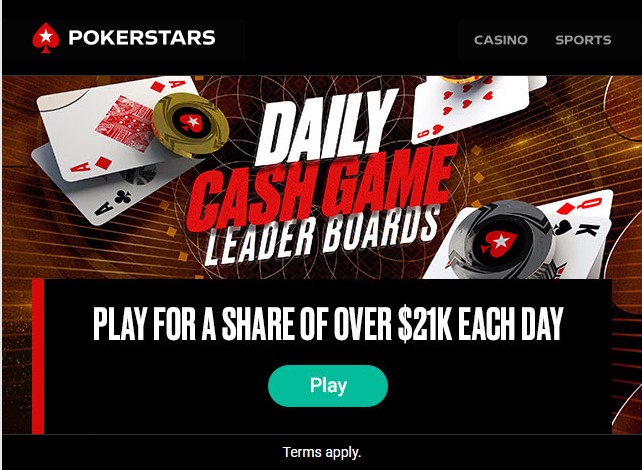Image resolution: width=642 pixels, height=470 pixels.
Task: Click the nine of hearts card
Action: [473, 108]
